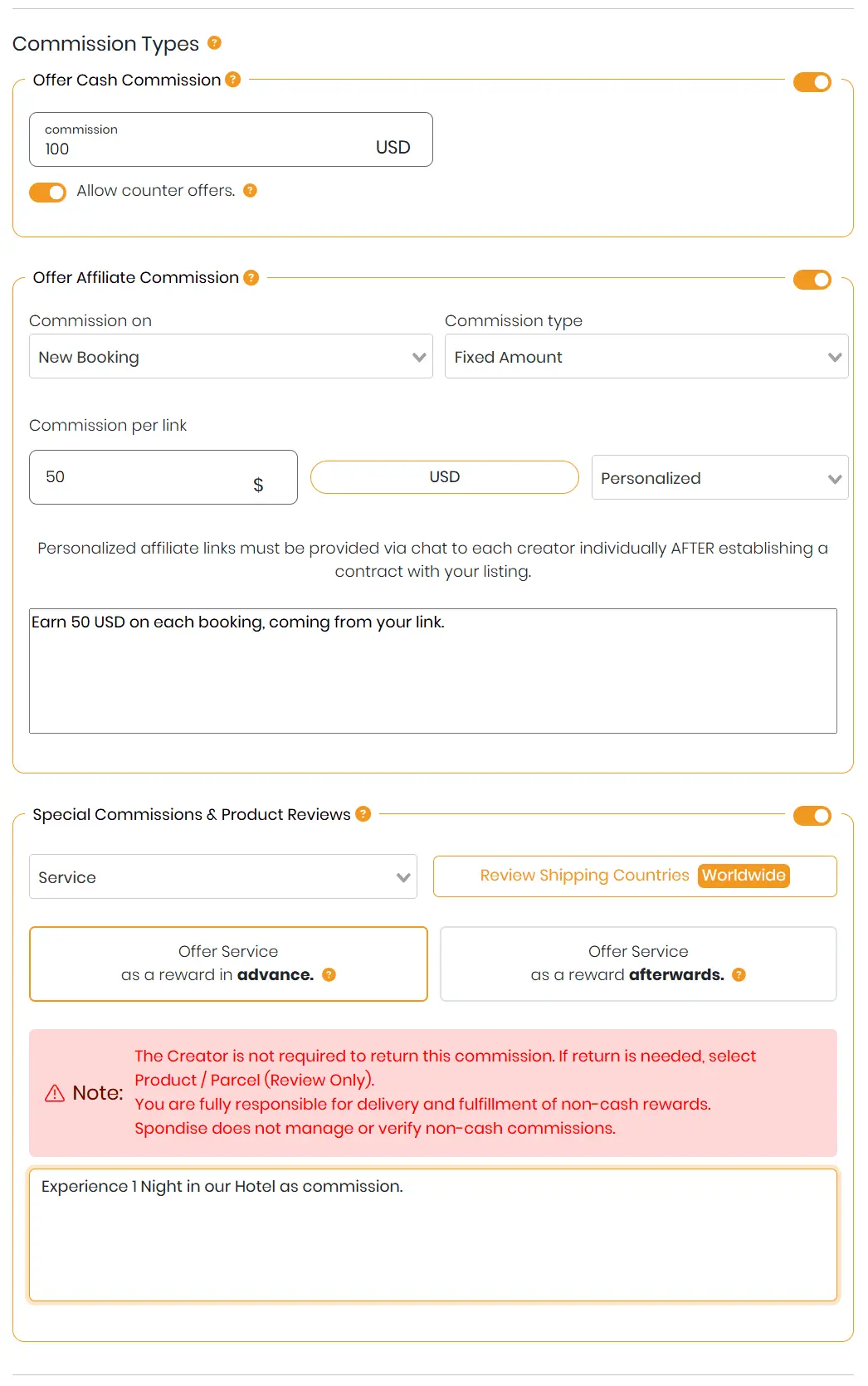Disable the Offer Cash Commission toggle

pos(812,81)
